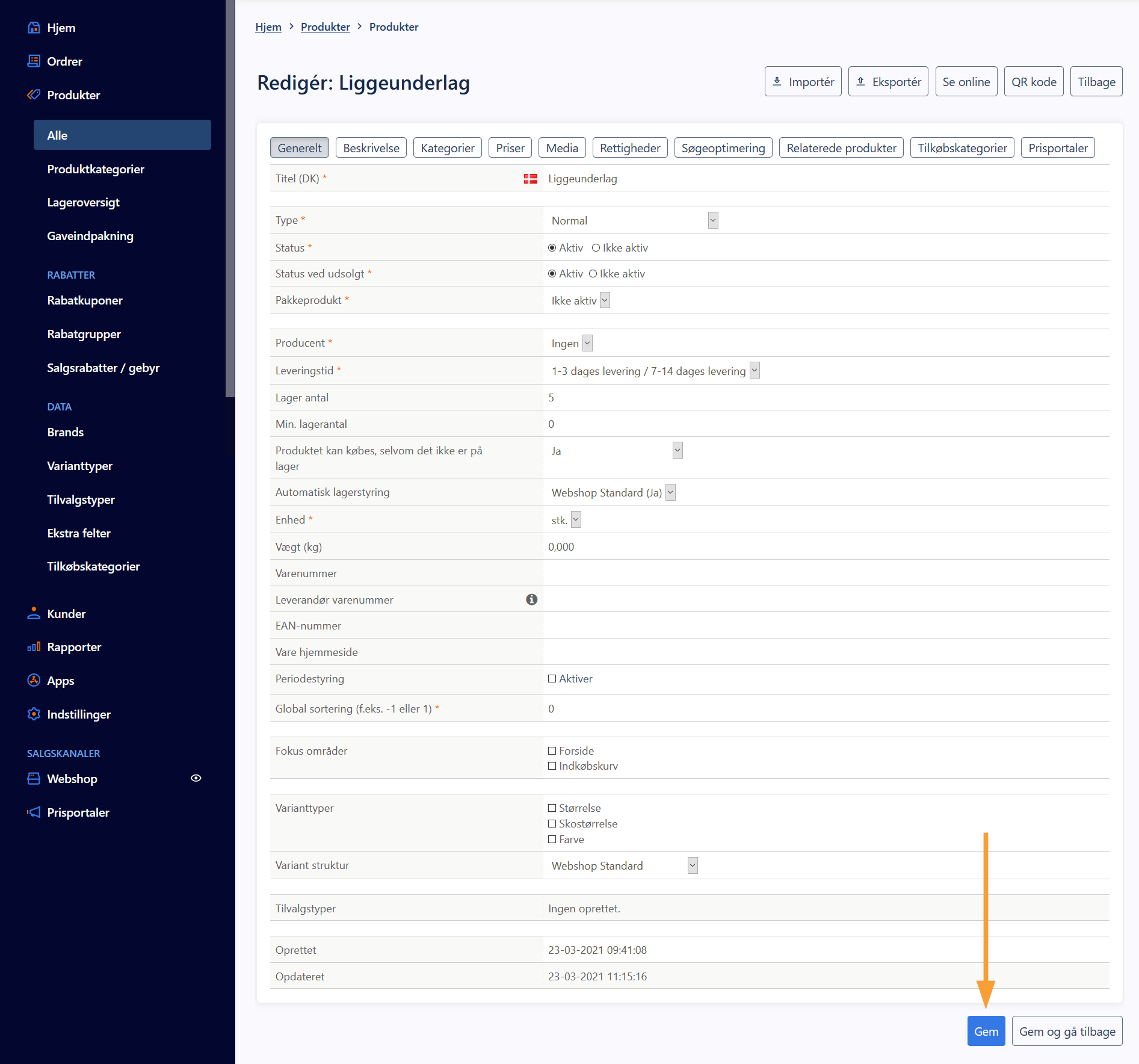Select Ikke aktiv radio for Status
The height and width of the screenshot is (1064, 1139).
(596, 248)
